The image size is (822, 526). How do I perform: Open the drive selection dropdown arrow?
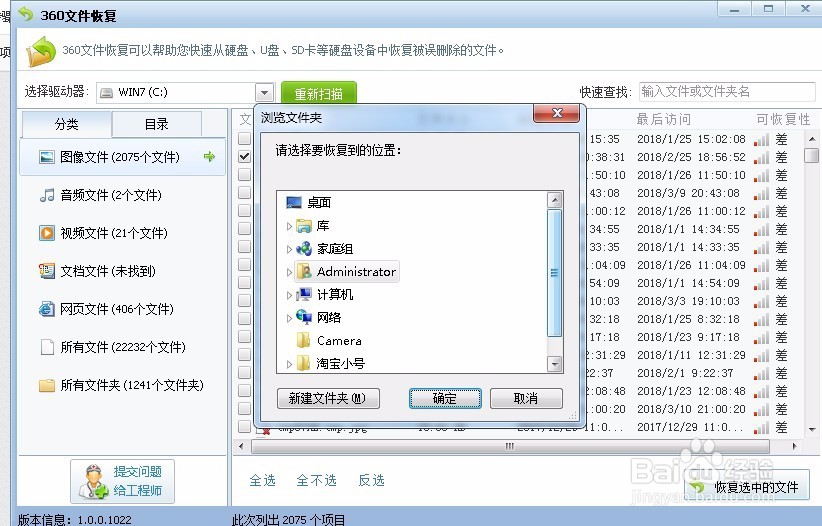(265, 93)
